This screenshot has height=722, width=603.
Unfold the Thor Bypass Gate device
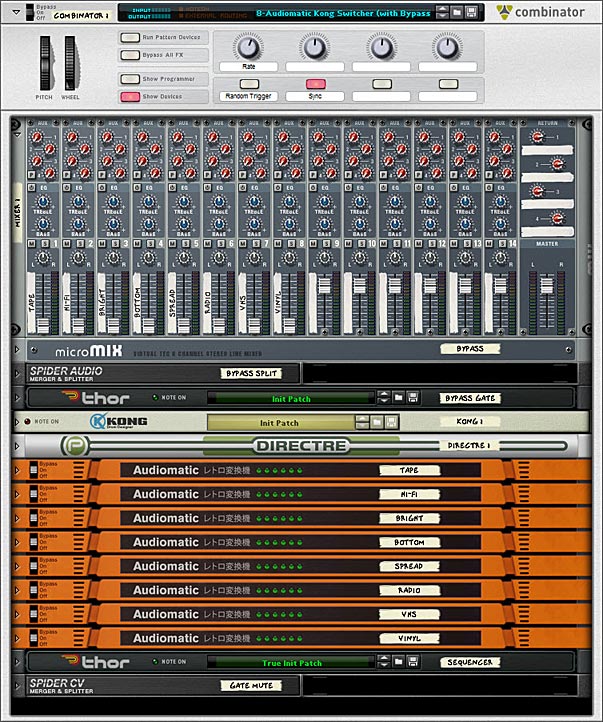[17, 397]
